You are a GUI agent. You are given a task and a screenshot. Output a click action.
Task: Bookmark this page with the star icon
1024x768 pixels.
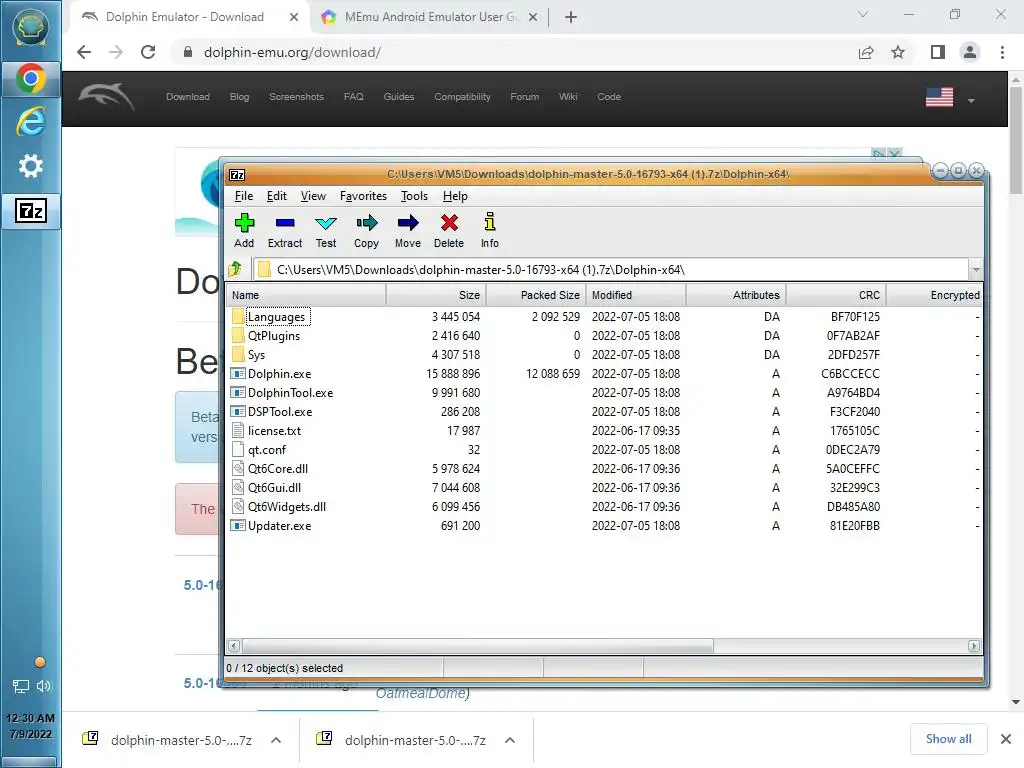coord(898,52)
